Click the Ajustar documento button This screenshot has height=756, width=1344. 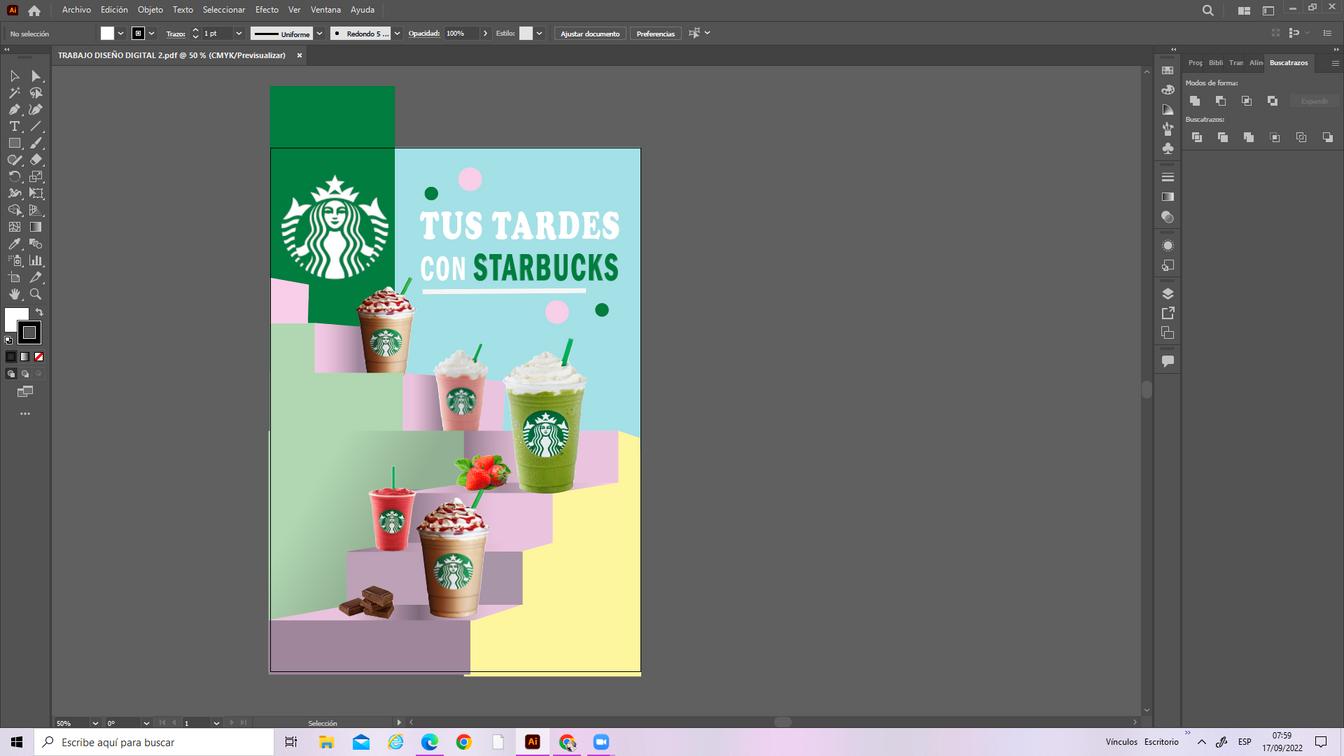(590, 34)
